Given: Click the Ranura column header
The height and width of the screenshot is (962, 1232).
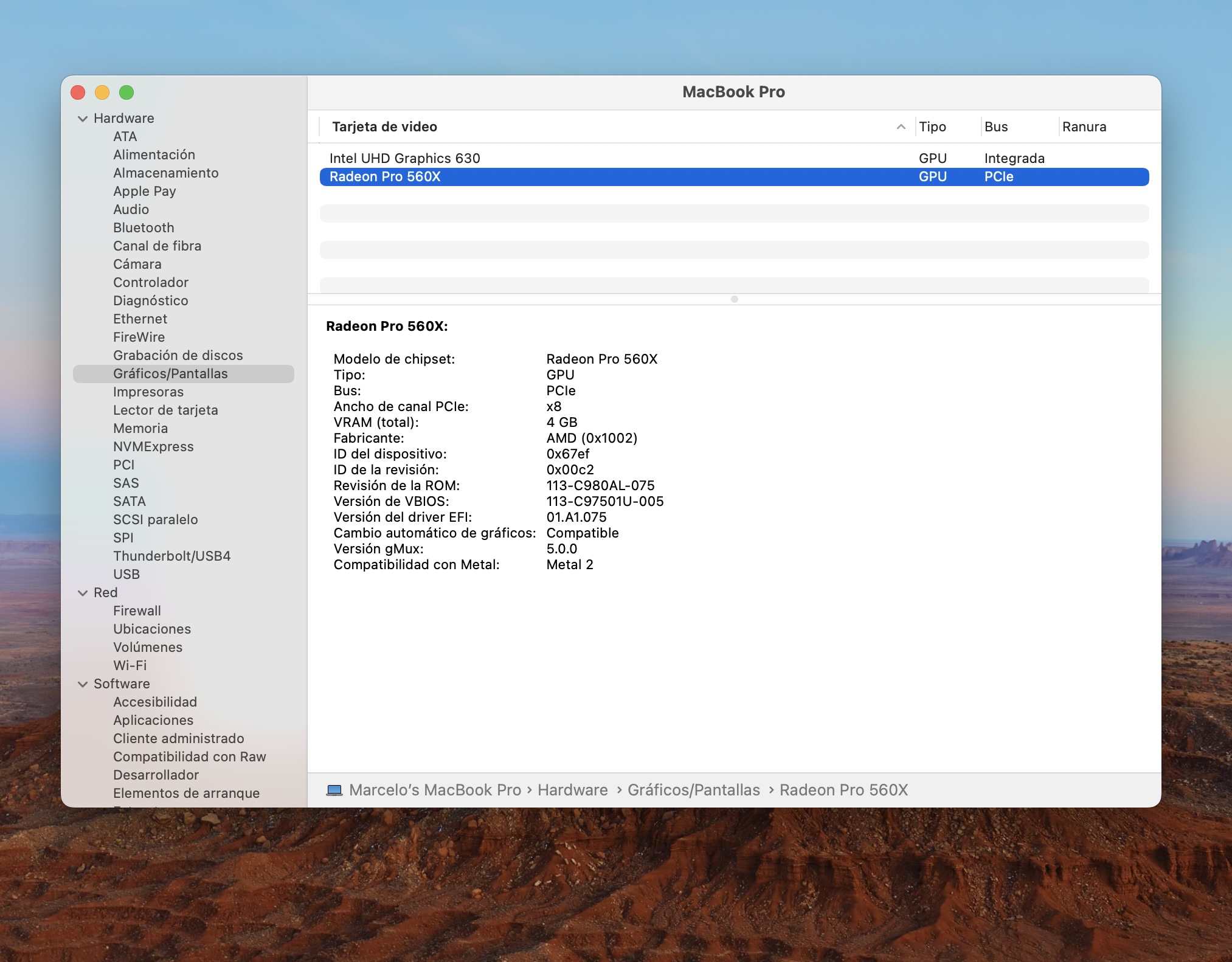Looking at the screenshot, I should pyautogui.click(x=1084, y=126).
